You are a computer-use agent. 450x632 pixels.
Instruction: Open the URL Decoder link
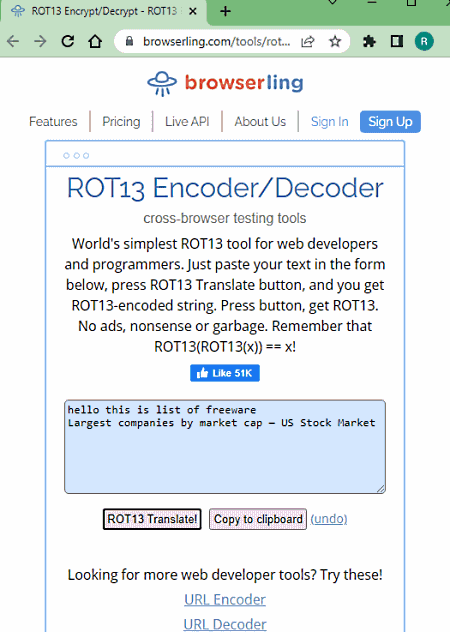225,624
